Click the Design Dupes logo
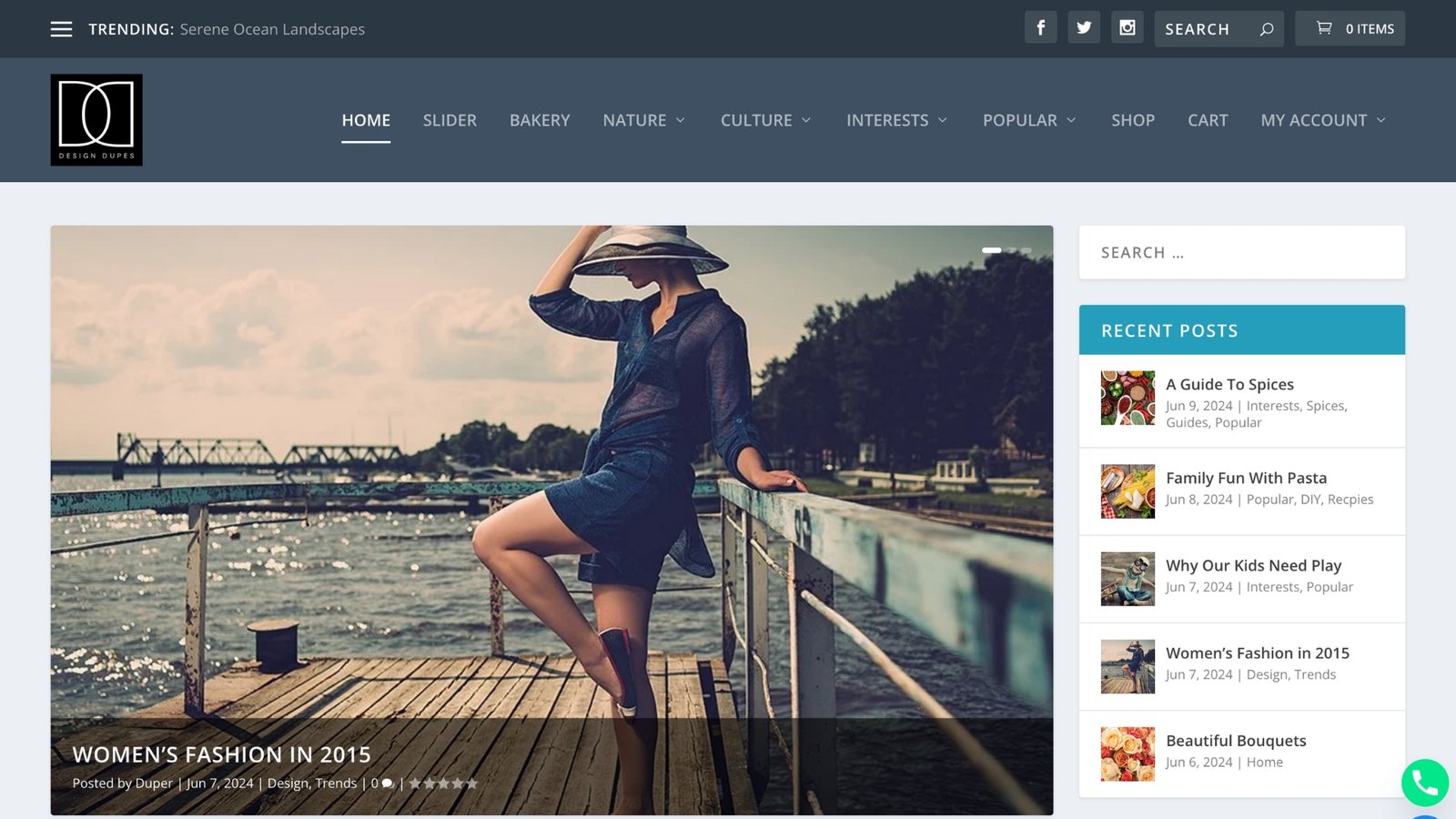1456x819 pixels. tap(96, 120)
